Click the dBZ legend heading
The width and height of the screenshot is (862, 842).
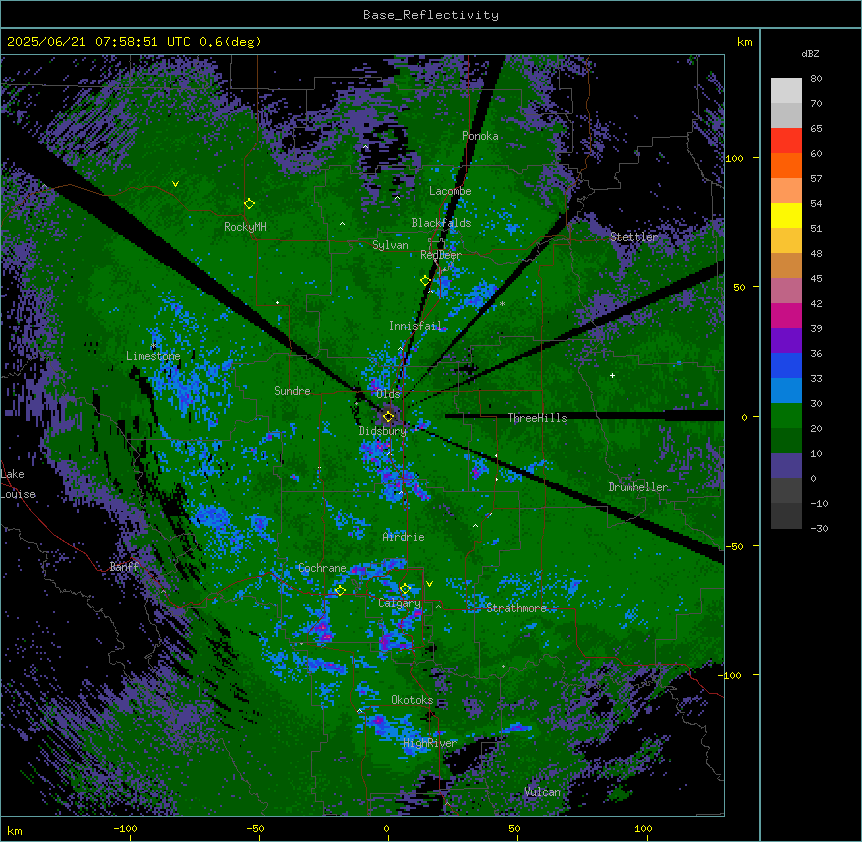(x=810, y=54)
